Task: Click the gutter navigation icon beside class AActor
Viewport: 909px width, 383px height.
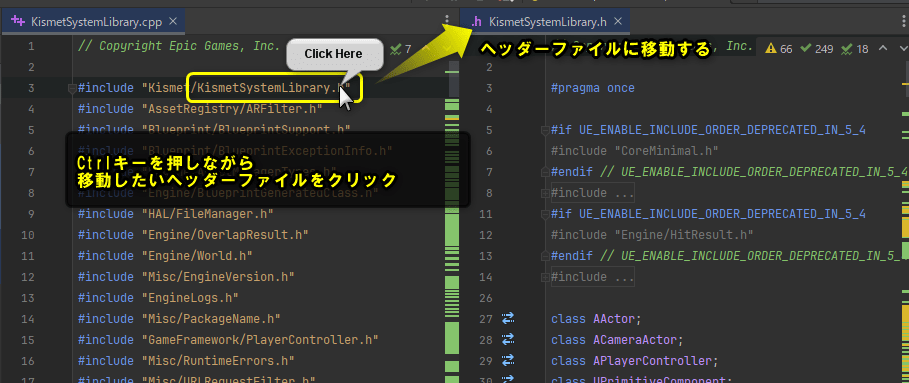Action: point(508,318)
